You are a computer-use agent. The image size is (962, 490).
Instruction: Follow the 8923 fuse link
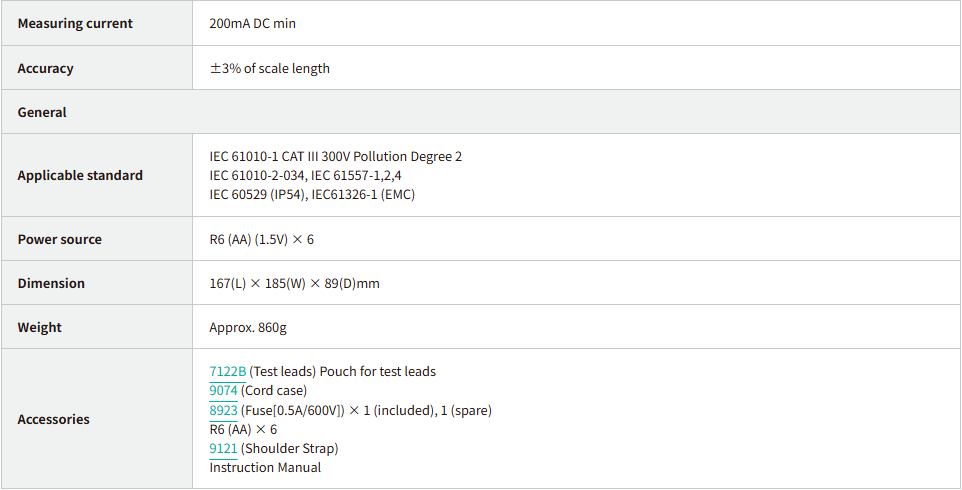click(x=224, y=410)
